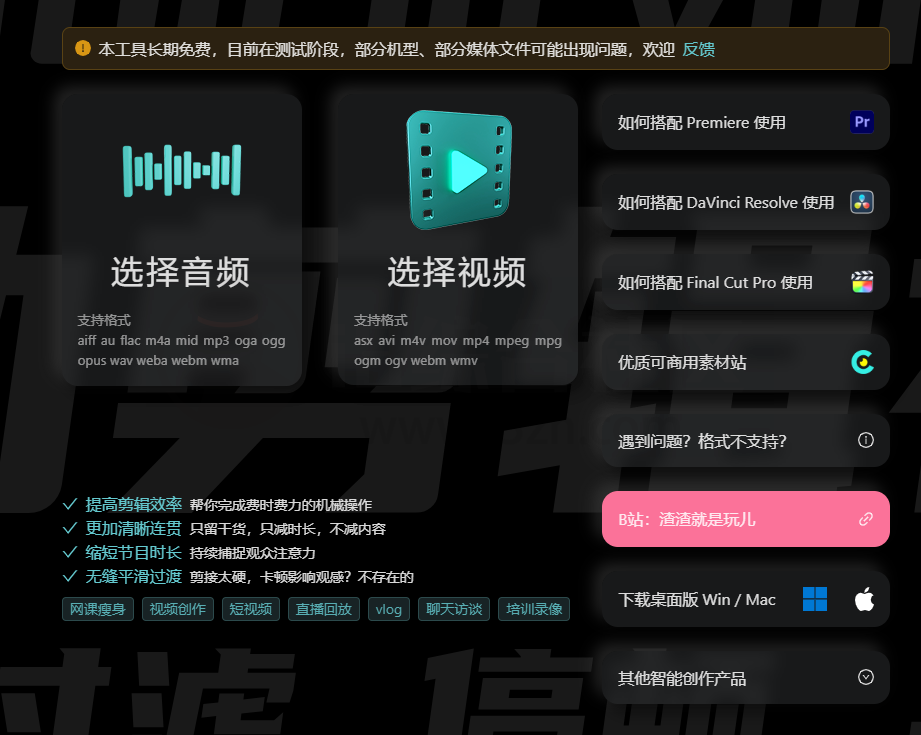
Task: Click 持续捕捉观众注意力 description
Action: [252, 553]
